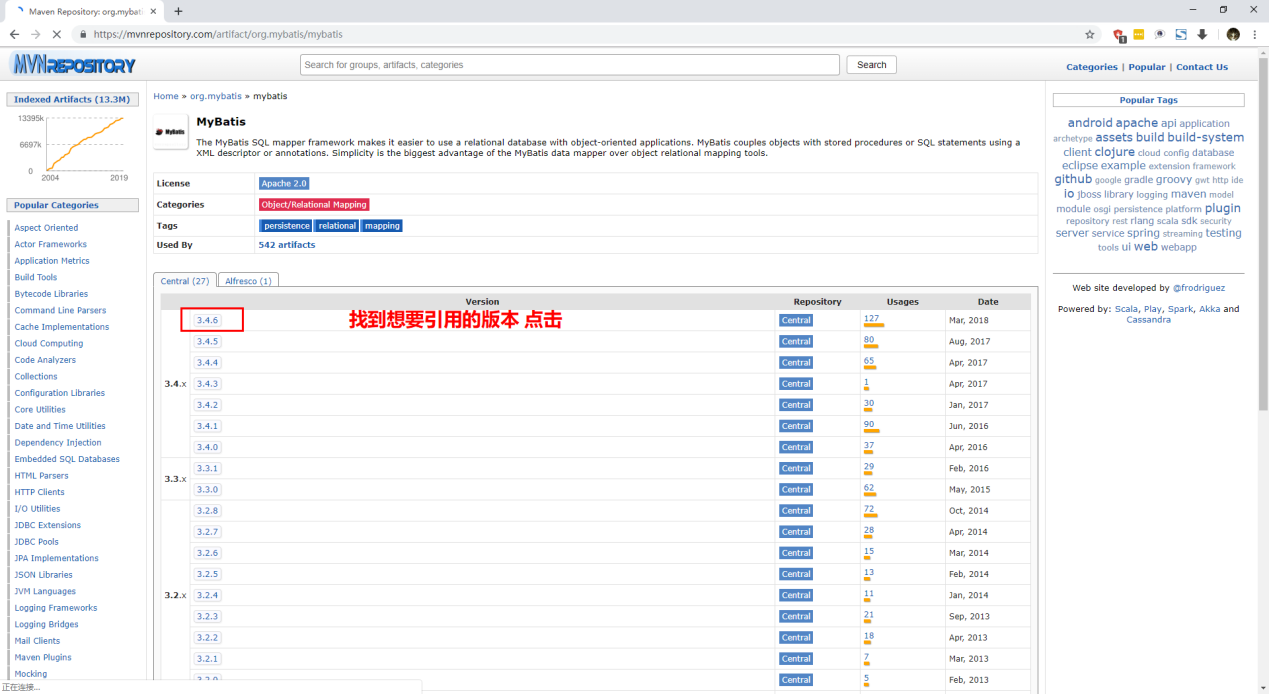Open the Chrome three-dot menu
The height and width of the screenshot is (694, 1269).
[x=1255, y=34]
